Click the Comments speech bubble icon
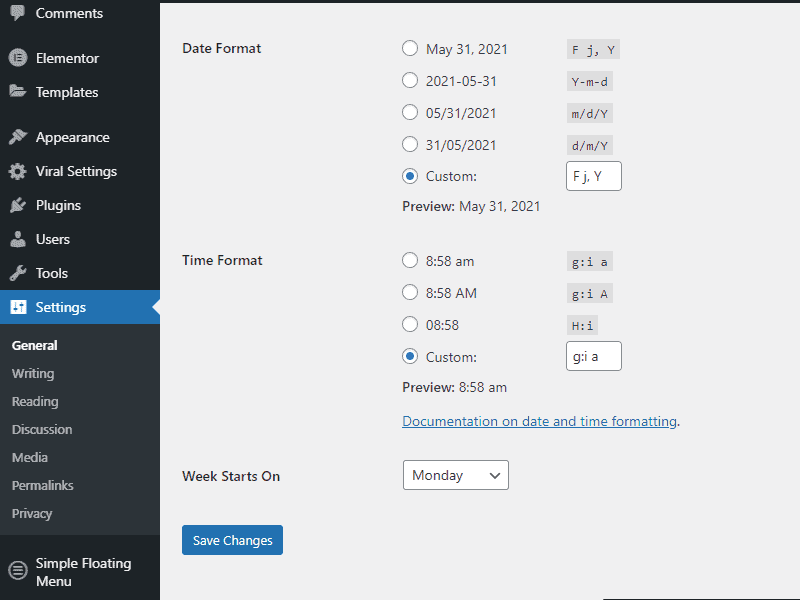Image resolution: width=800 pixels, height=600 pixels. pos(18,13)
